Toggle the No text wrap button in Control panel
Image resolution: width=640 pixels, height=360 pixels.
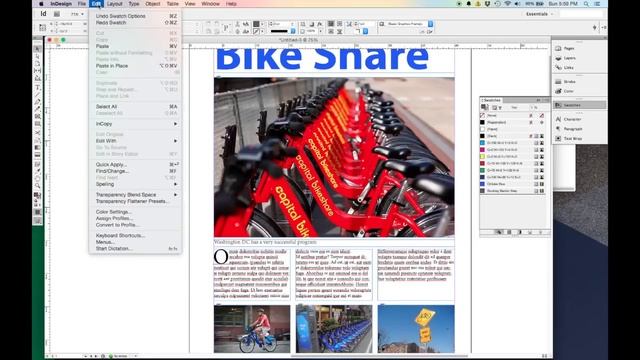click(x=331, y=24)
